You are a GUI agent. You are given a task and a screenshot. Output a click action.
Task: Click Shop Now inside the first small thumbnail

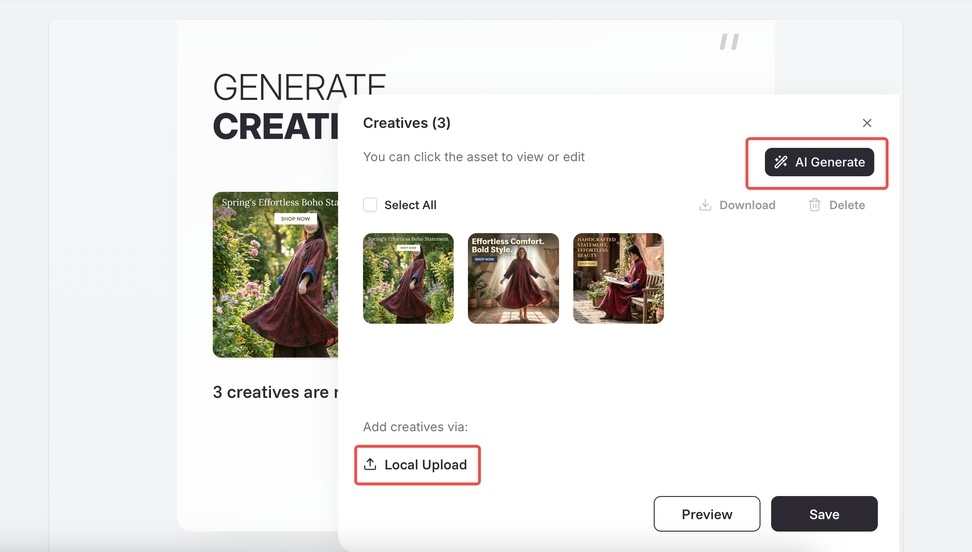coord(408,247)
